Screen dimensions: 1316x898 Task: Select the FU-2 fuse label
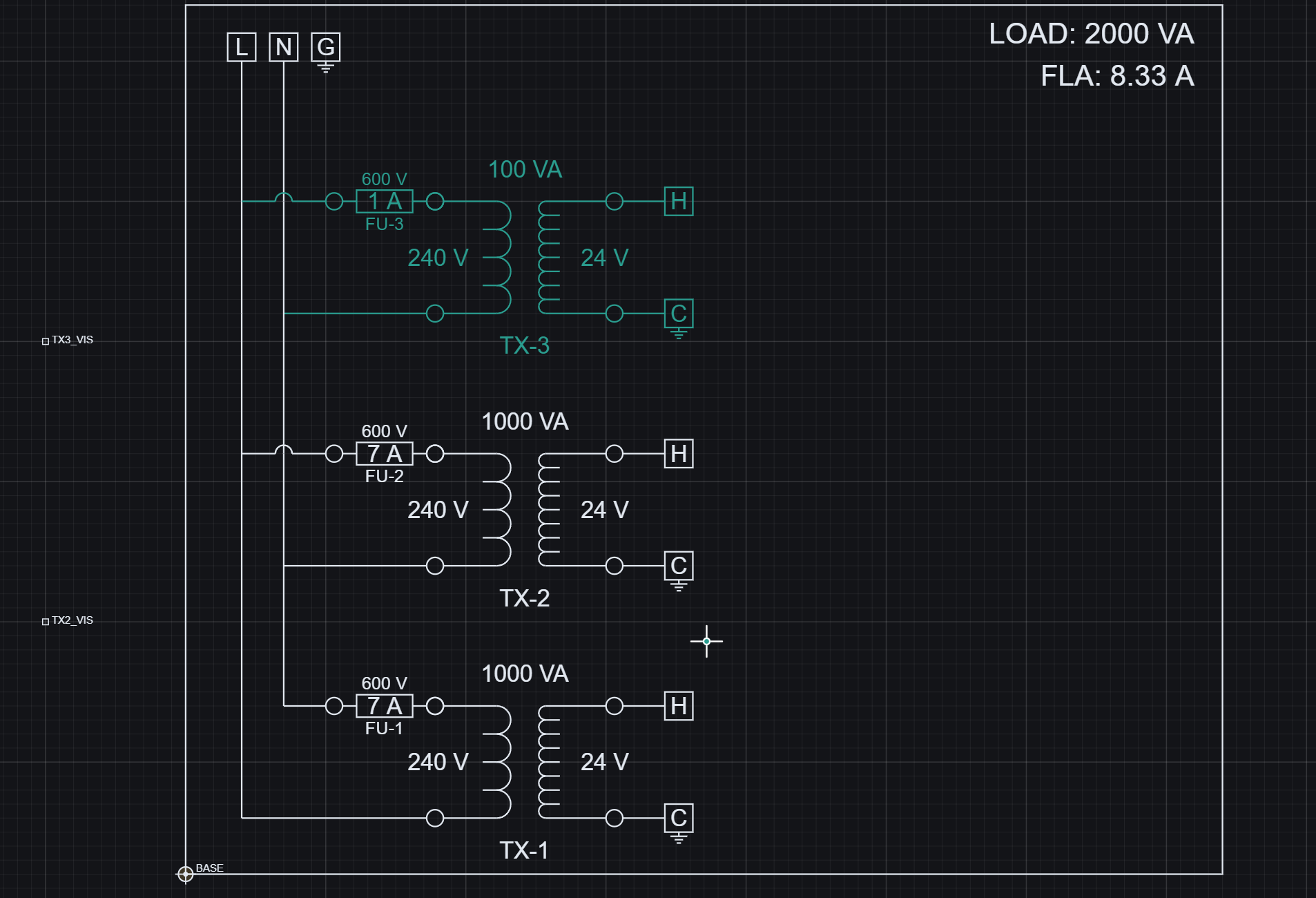(x=385, y=476)
